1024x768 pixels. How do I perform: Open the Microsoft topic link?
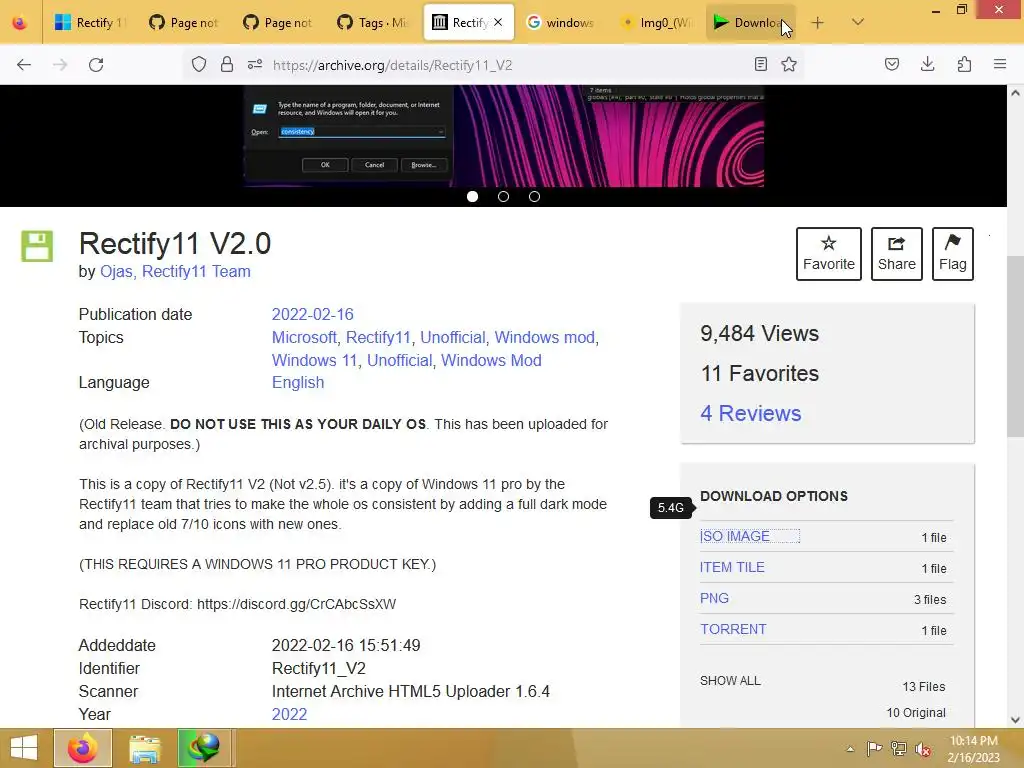304,338
